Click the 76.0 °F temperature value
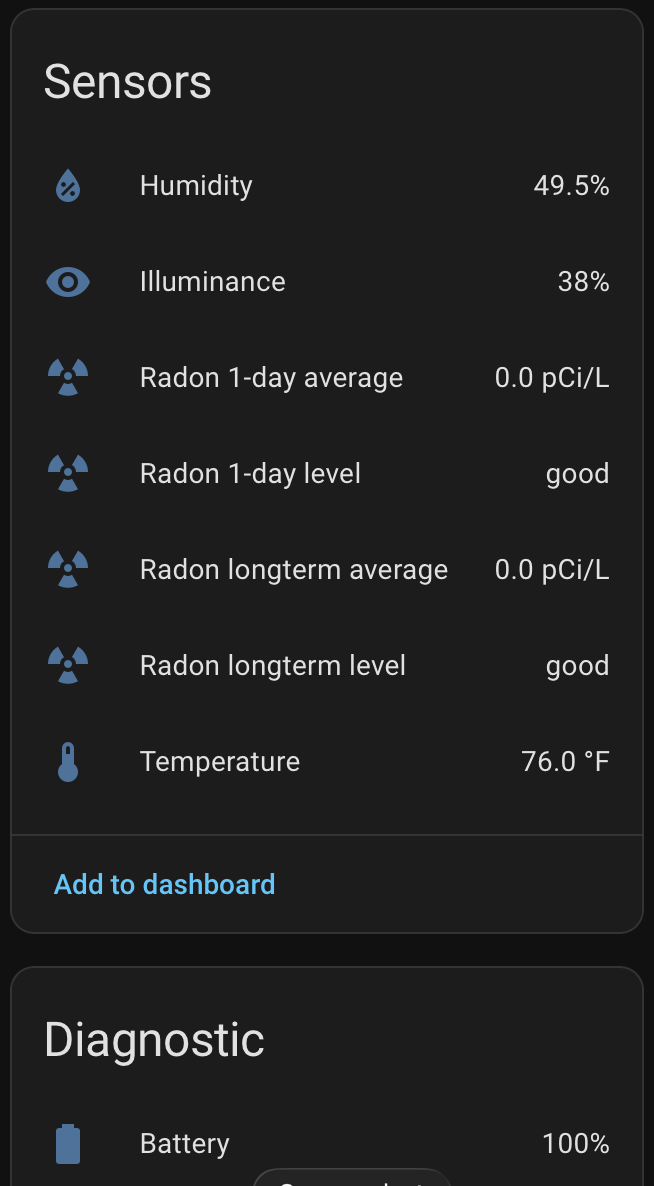The height and width of the screenshot is (1186, 654). [565, 762]
